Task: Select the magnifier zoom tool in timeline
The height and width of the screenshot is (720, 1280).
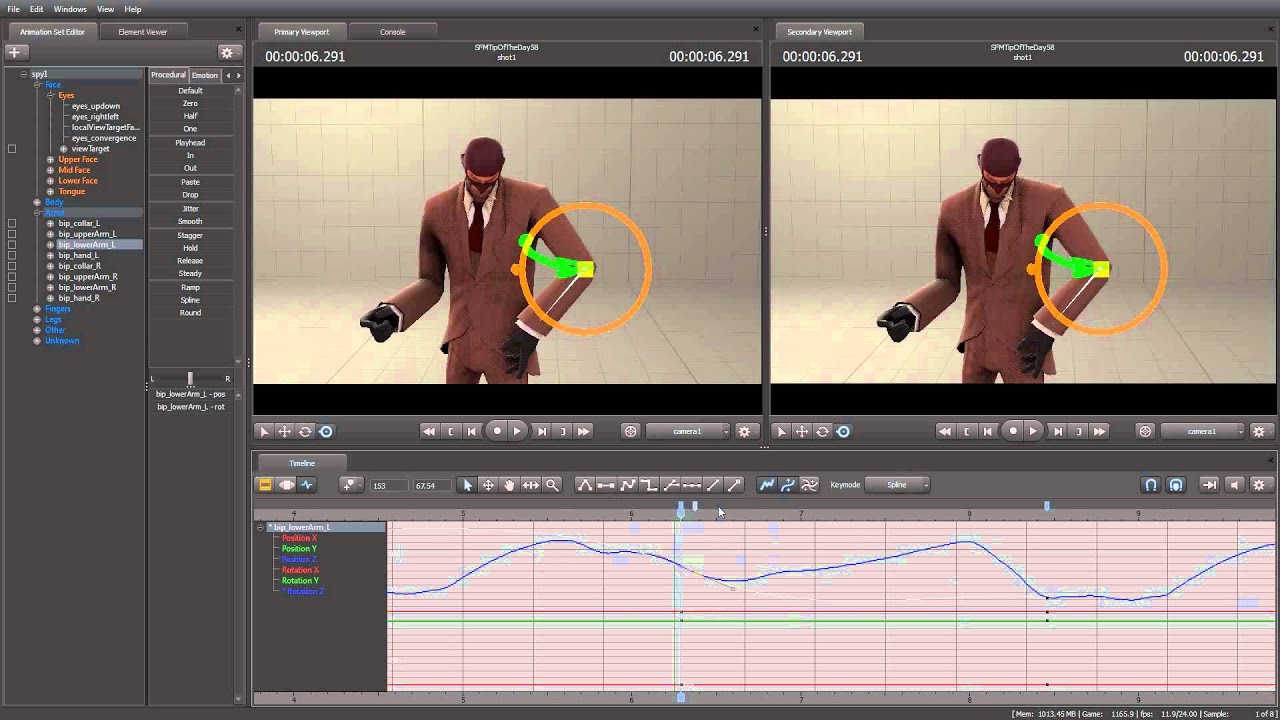Action: (552, 485)
